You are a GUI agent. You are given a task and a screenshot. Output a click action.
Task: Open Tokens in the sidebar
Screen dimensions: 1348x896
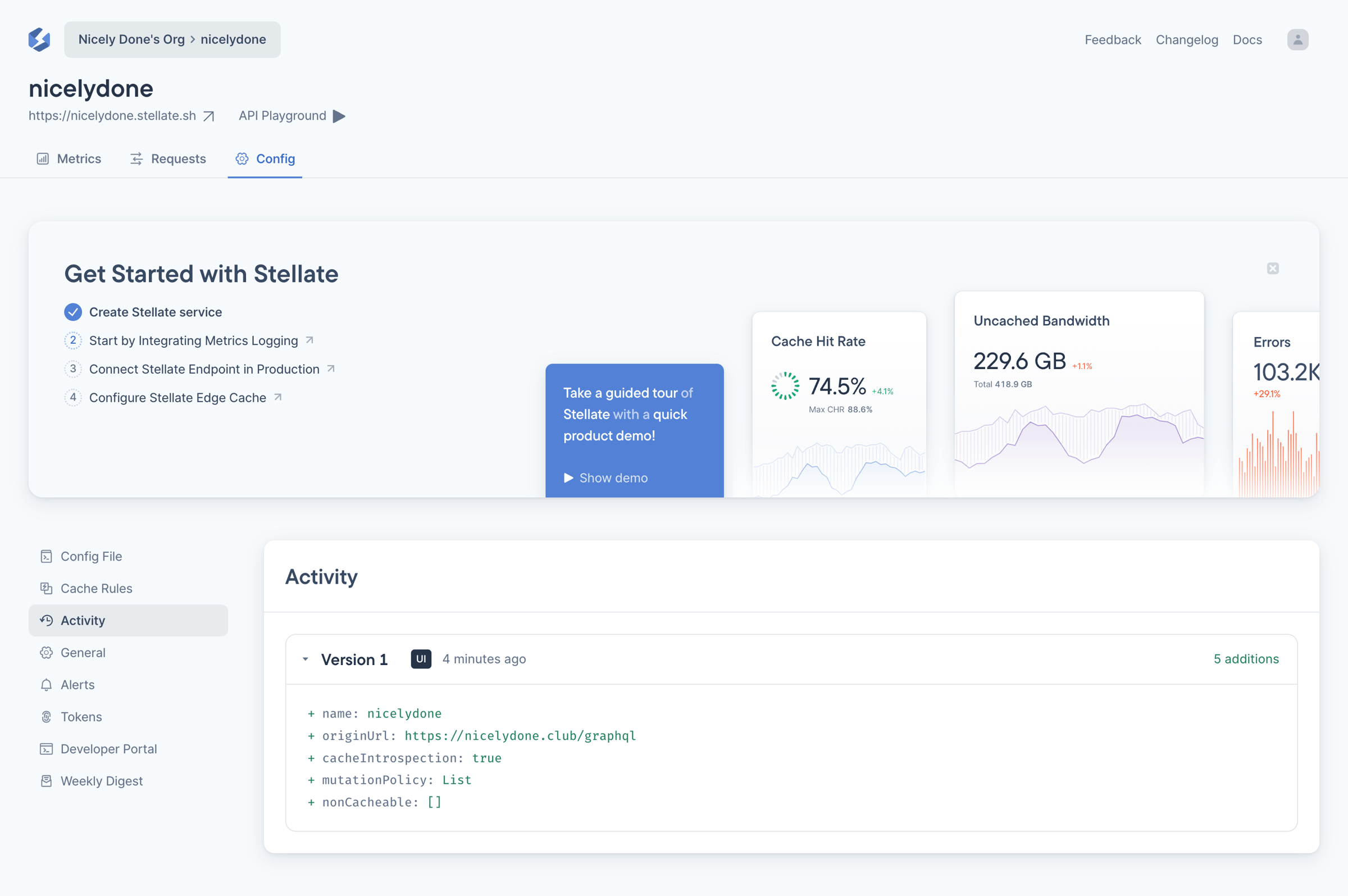(128, 717)
